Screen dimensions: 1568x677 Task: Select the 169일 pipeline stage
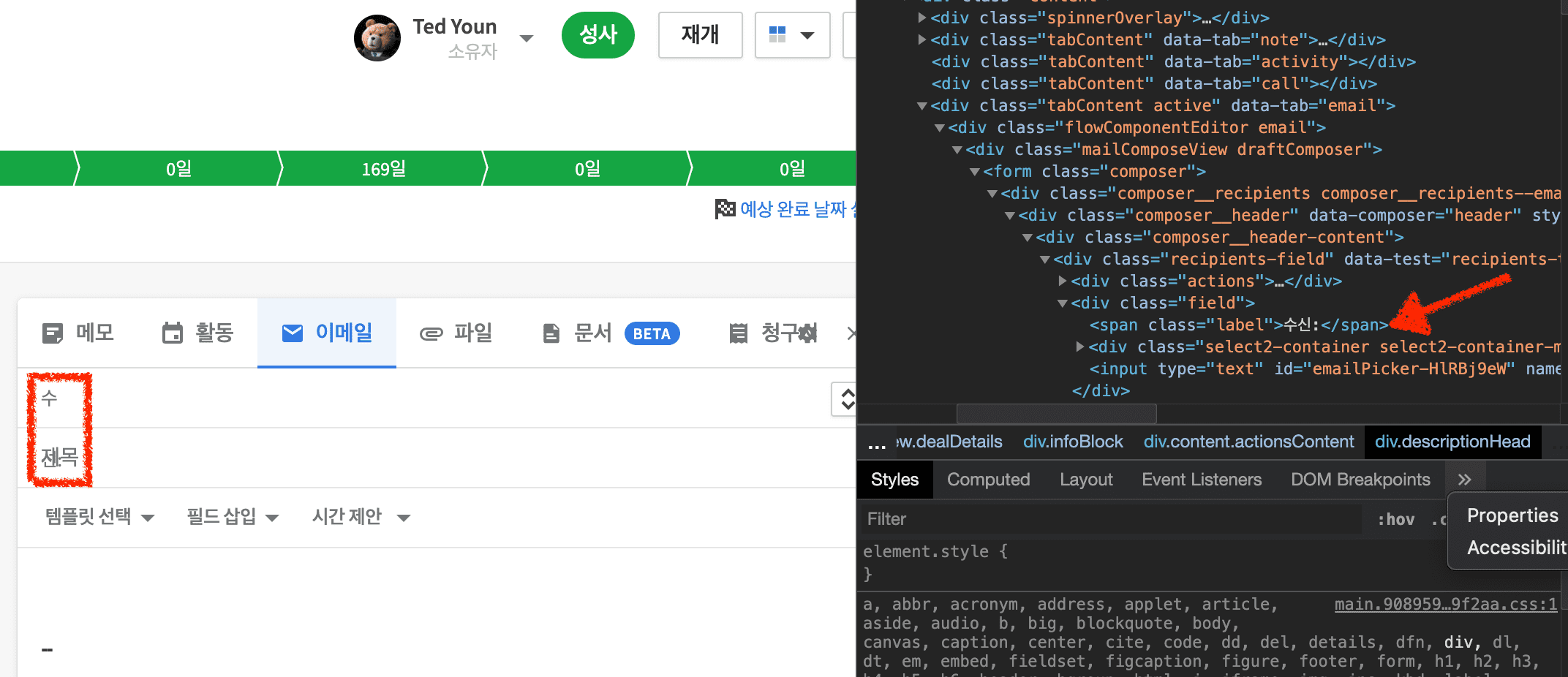[x=383, y=169]
